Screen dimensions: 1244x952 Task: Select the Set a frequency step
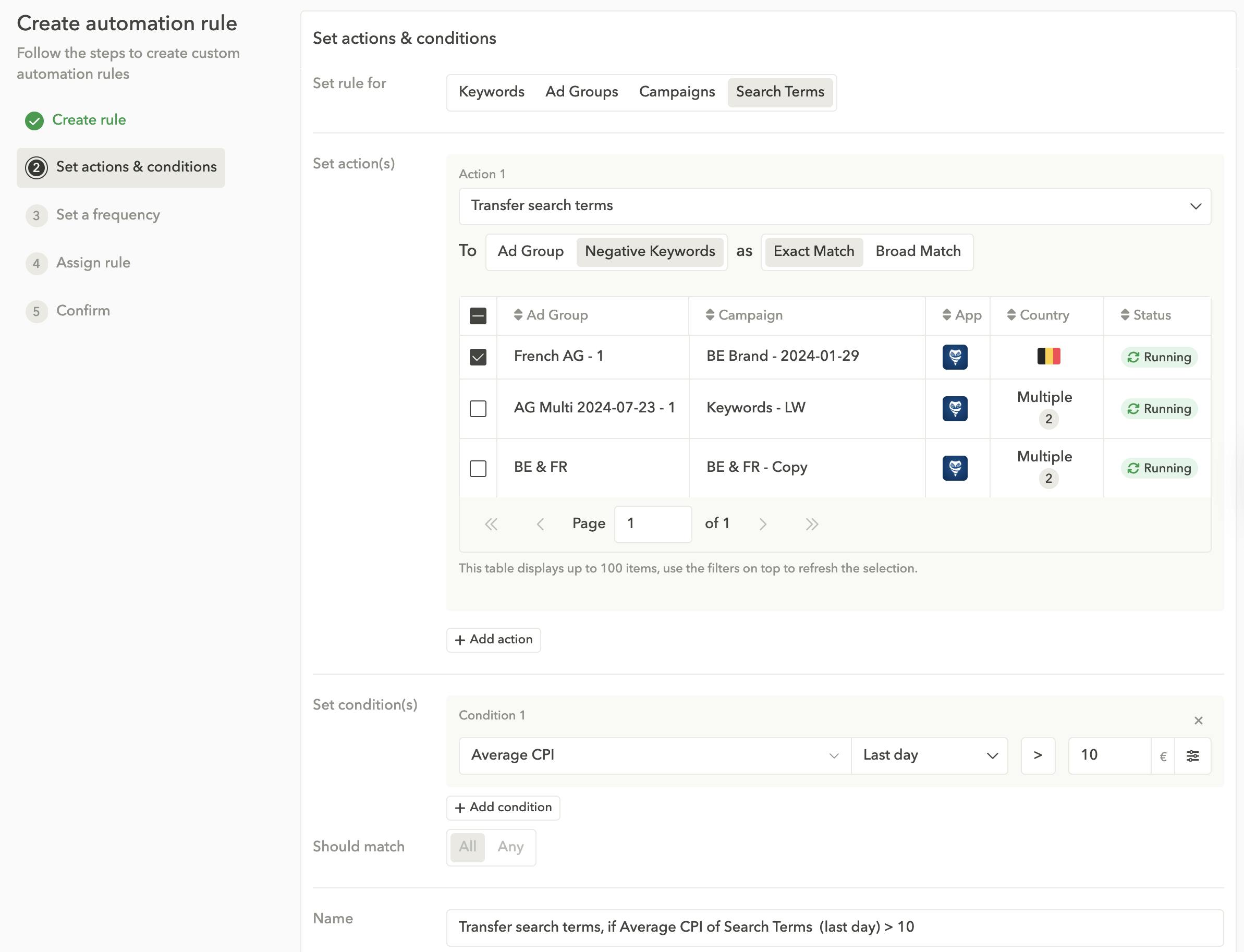coord(108,215)
